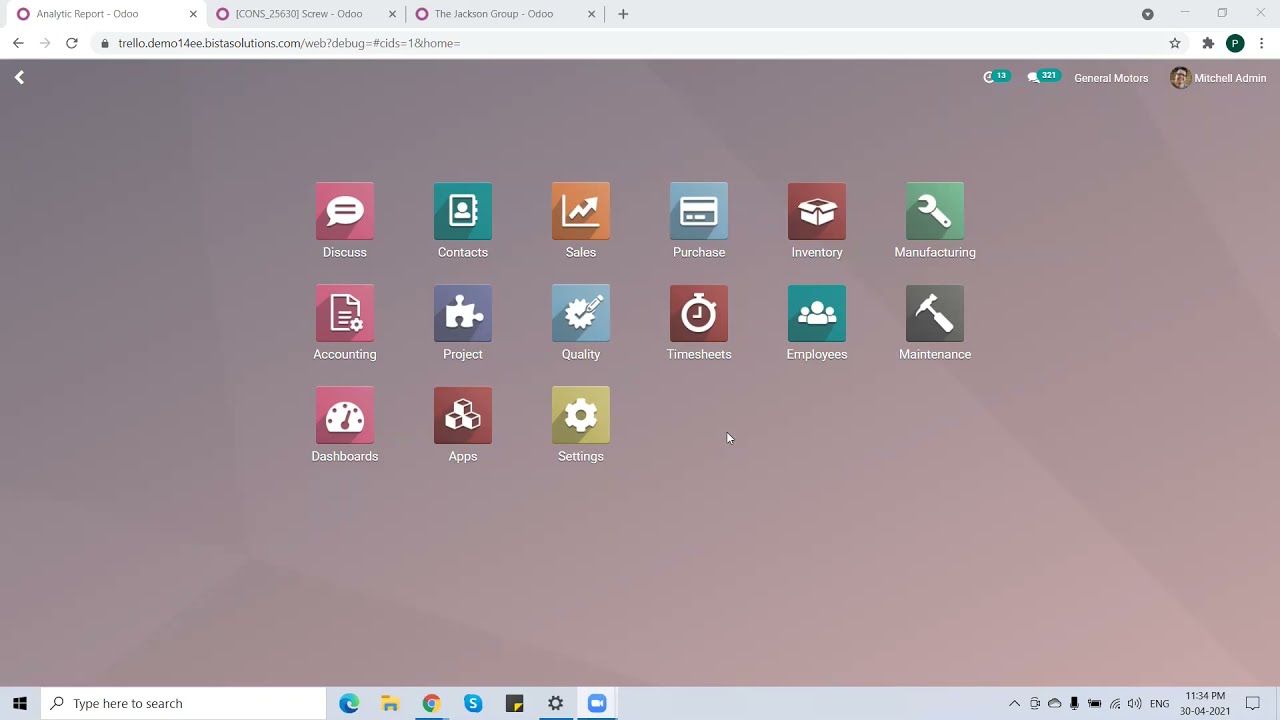Open the battery status tray icon
Viewport: 1280px width, 720px height.
(x=1094, y=704)
